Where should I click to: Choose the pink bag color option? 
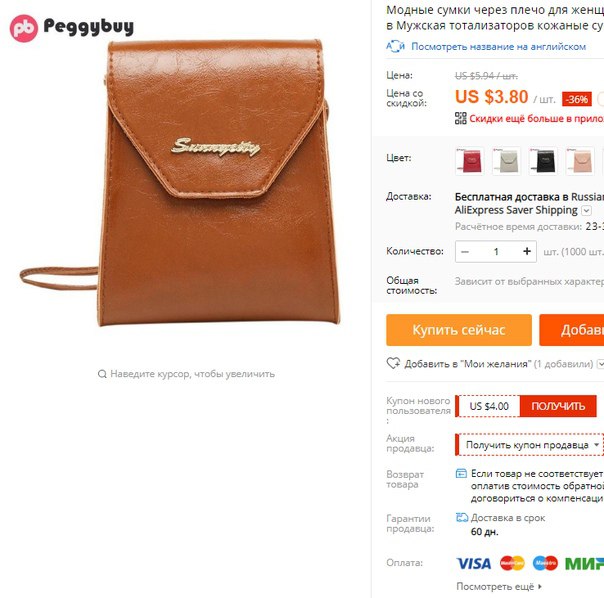(580, 161)
